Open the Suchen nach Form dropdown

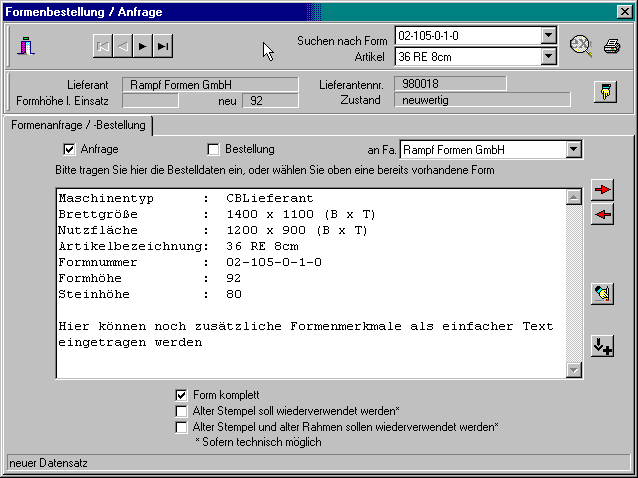(x=548, y=36)
